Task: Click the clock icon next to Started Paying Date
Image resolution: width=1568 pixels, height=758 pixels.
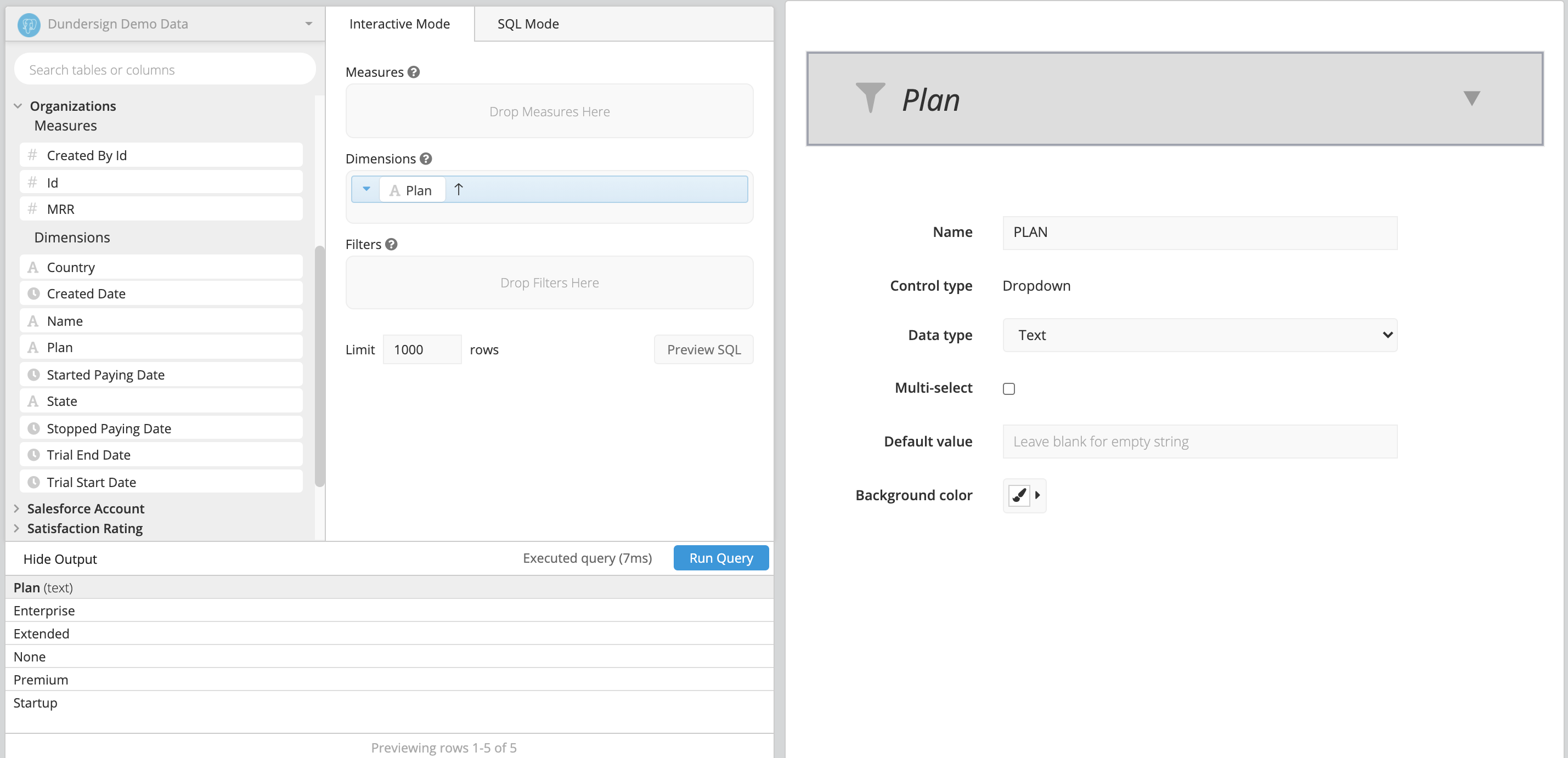Action: [33, 375]
